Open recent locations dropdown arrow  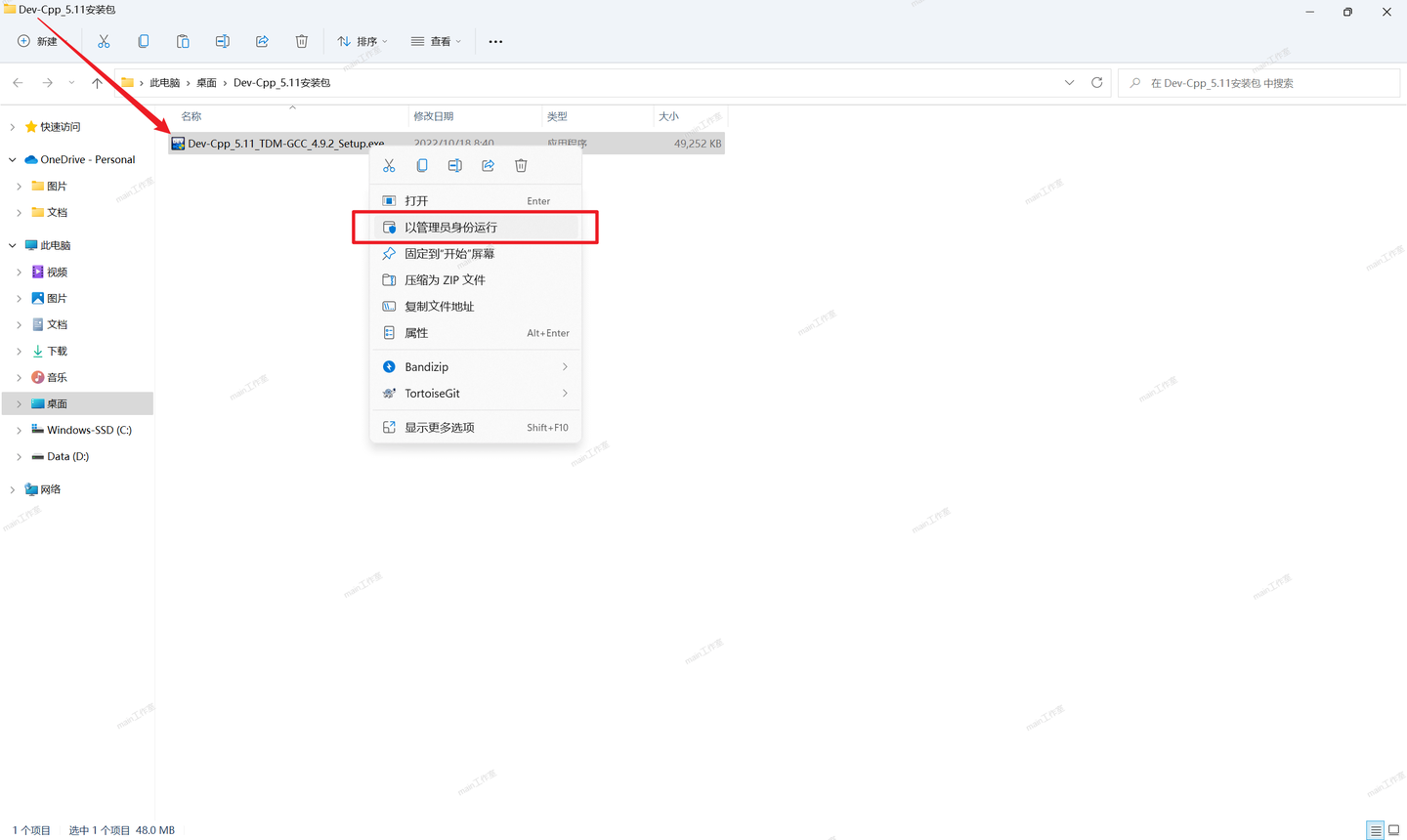click(71, 83)
